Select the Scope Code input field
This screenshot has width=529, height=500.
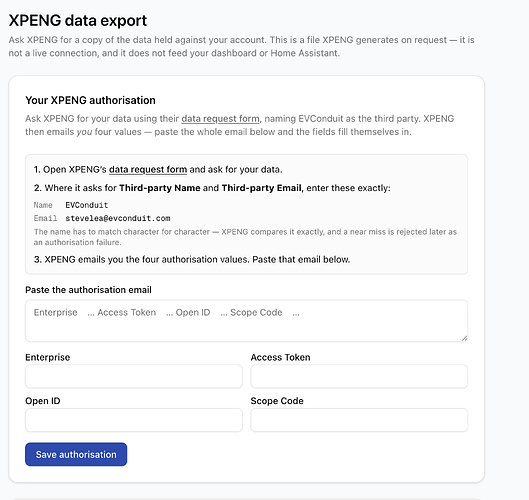(x=359, y=420)
